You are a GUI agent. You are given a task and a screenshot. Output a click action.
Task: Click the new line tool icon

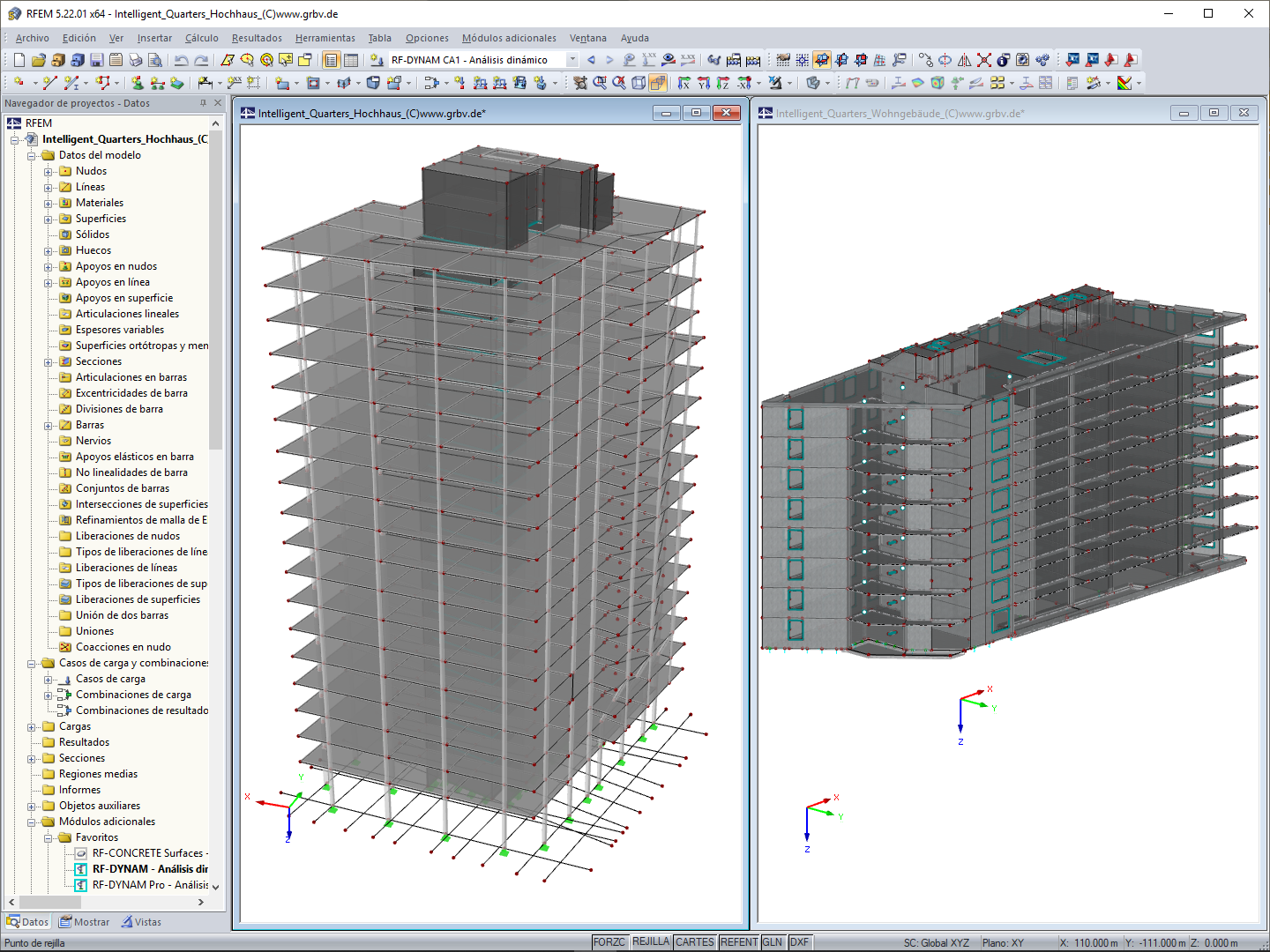[49, 83]
